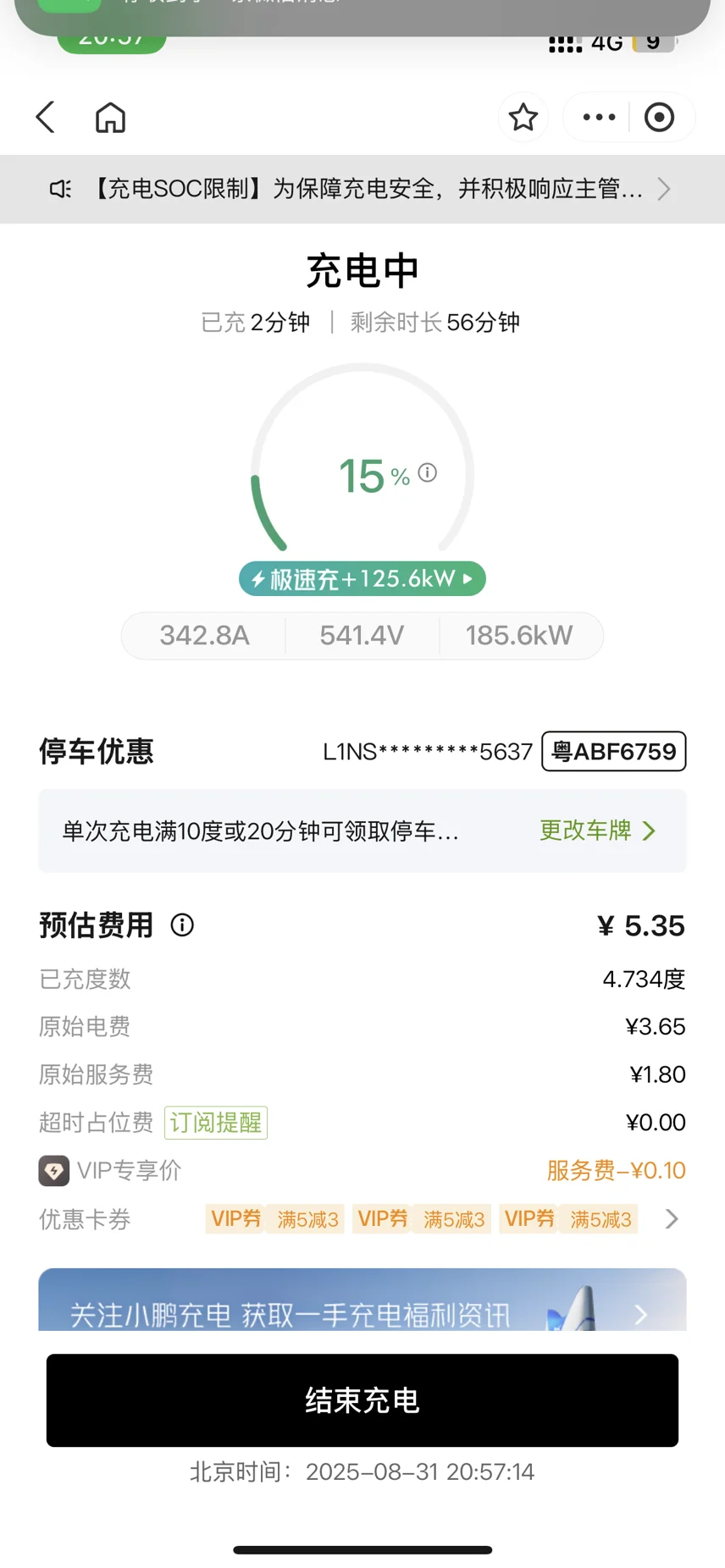The height and width of the screenshot is (1568, 725).
Task: Tap the first VIP券 满5减3 coupon
Action: [x=274, y=1218]
